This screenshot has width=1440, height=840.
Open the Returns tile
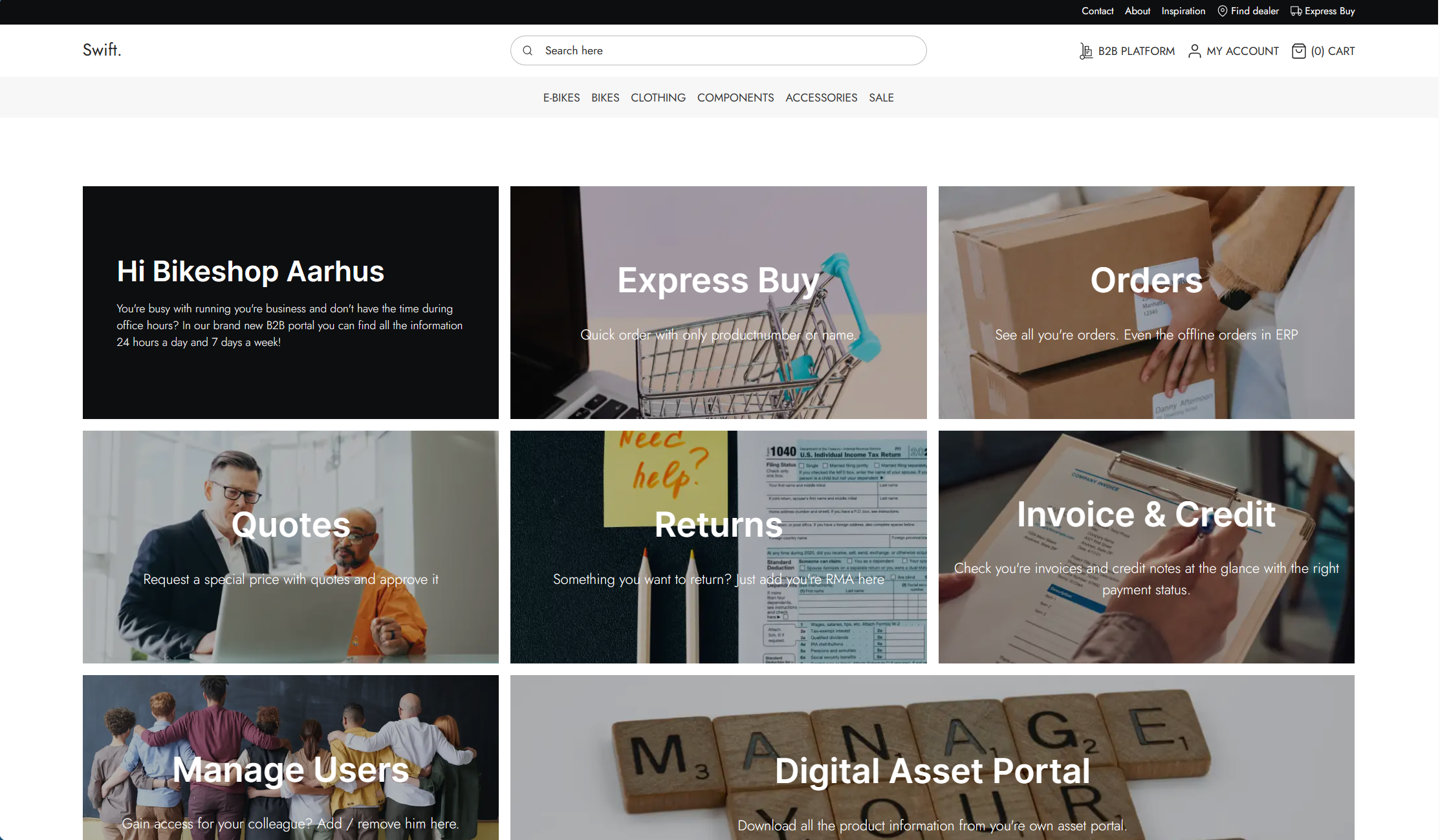click(x=718, y=547)
